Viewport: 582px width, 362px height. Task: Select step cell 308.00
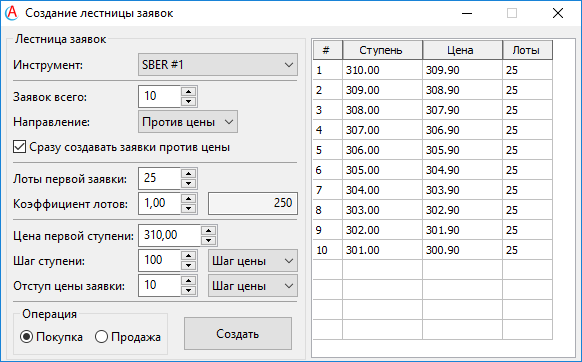click(x=382, y=110)
